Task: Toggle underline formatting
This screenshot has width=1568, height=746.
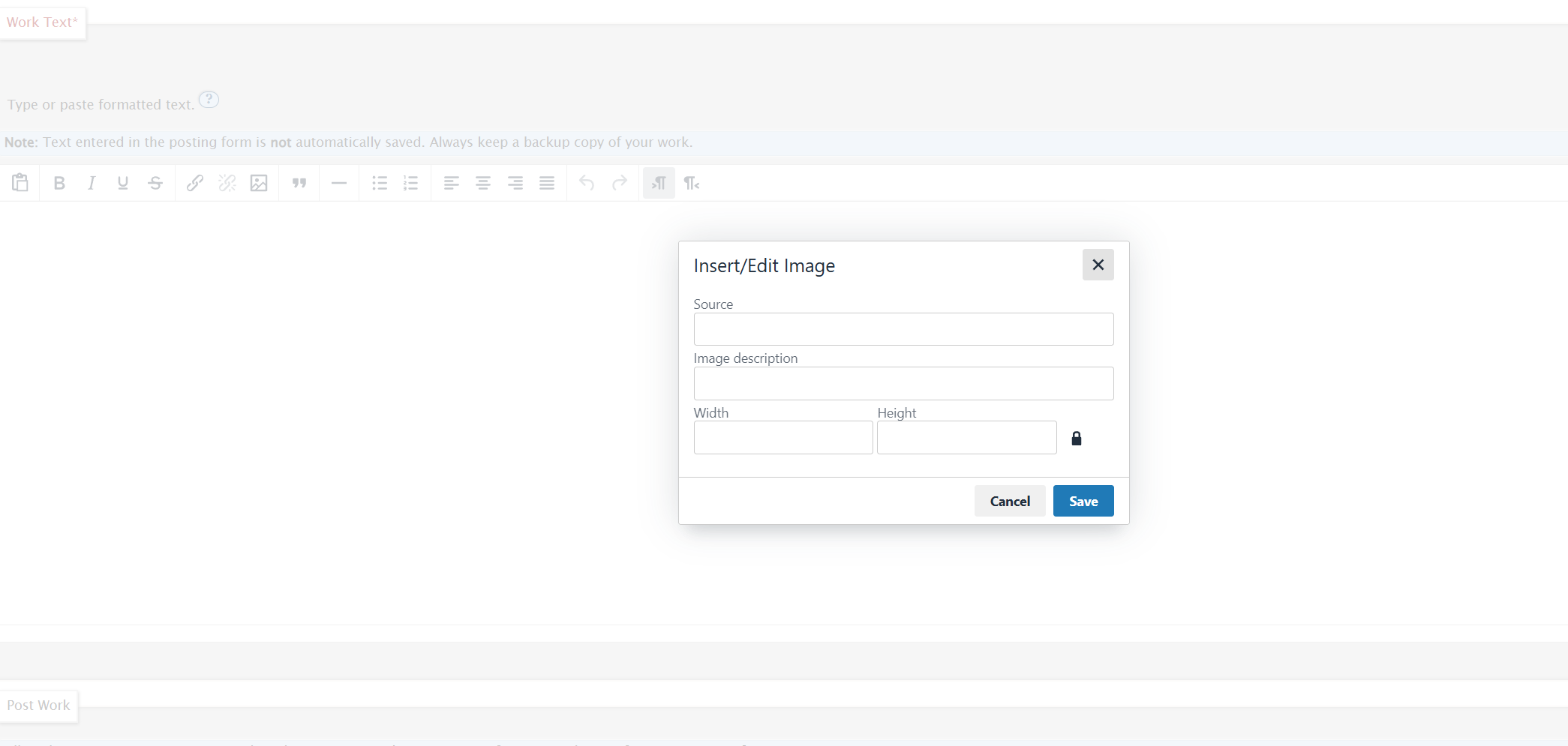Action: [x=123, y=183]
